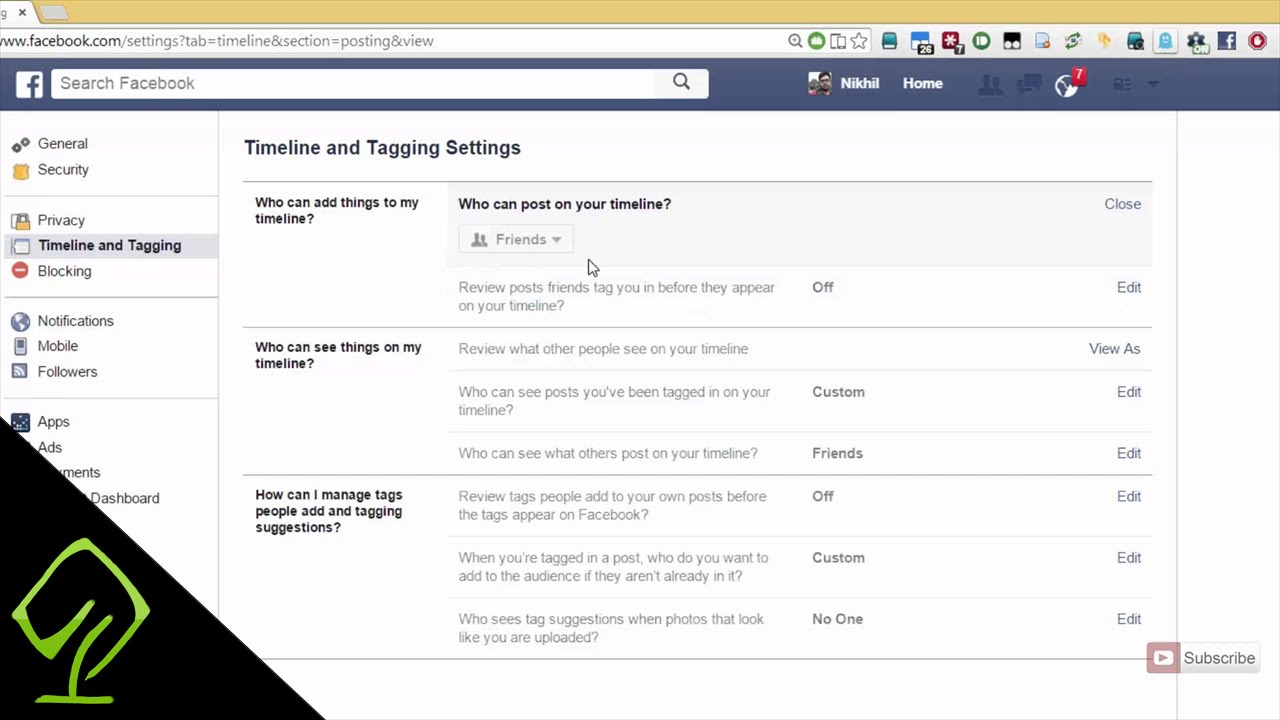Open the notifications globe with 7 badge
Viewport: 1280px width, 720px height.
(x=1068, y=84)
